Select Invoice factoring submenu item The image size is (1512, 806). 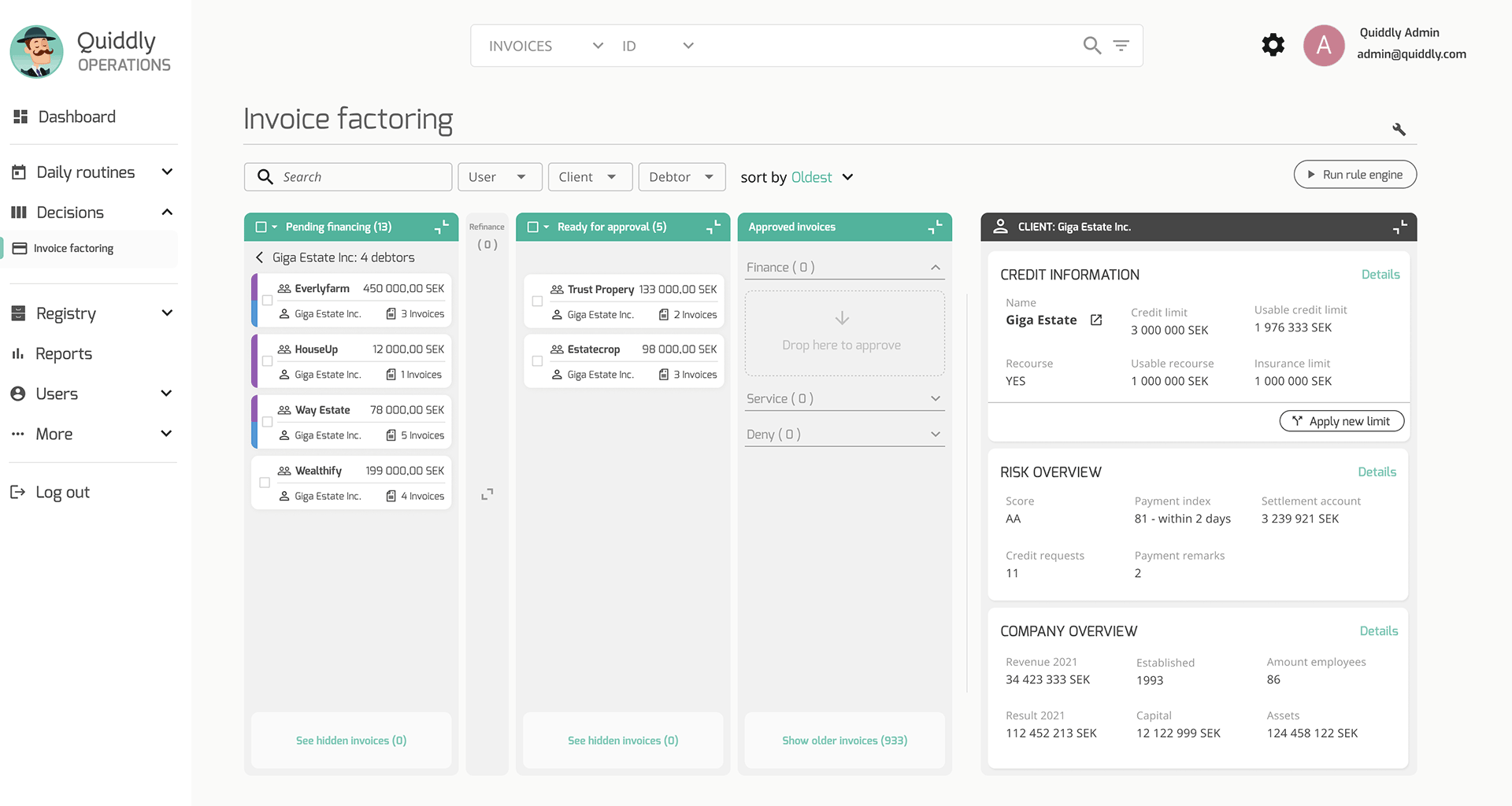pyautogui.click(x=89, y=248)
